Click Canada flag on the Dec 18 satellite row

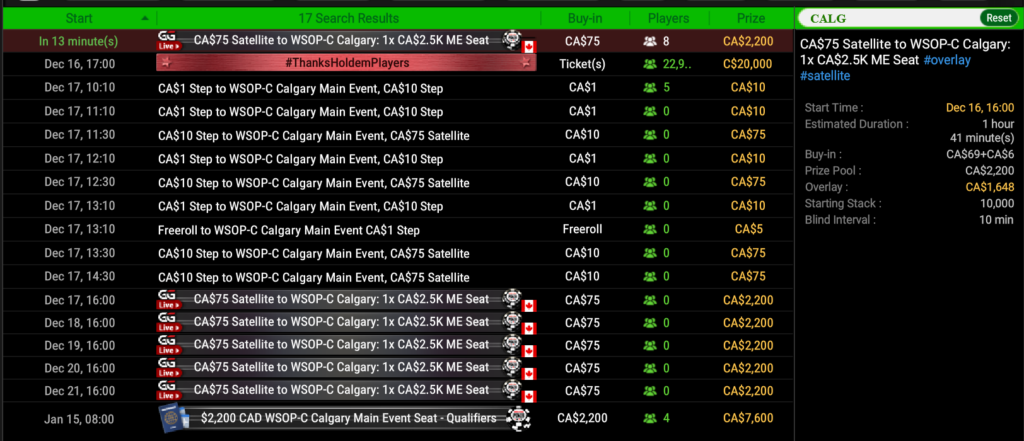coord(530,328)
